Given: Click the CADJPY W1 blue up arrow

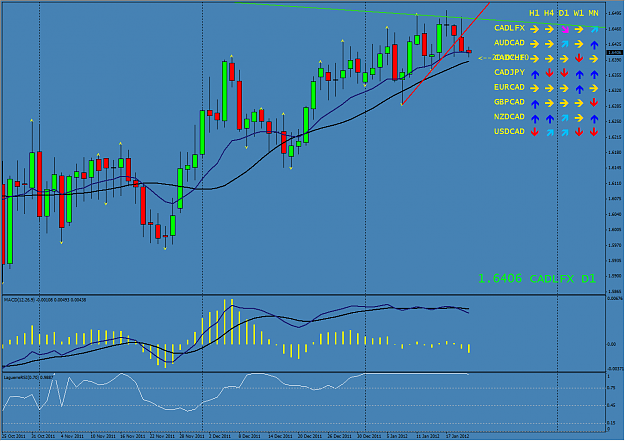Looking at the screenshot, I should [x=579, y=74].
